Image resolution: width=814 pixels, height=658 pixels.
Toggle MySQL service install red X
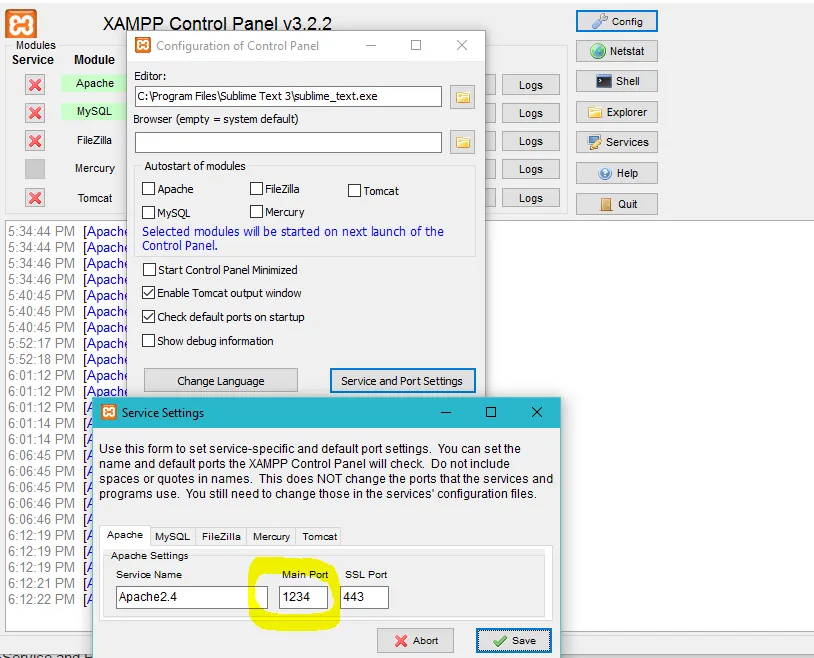pos(35,113)
